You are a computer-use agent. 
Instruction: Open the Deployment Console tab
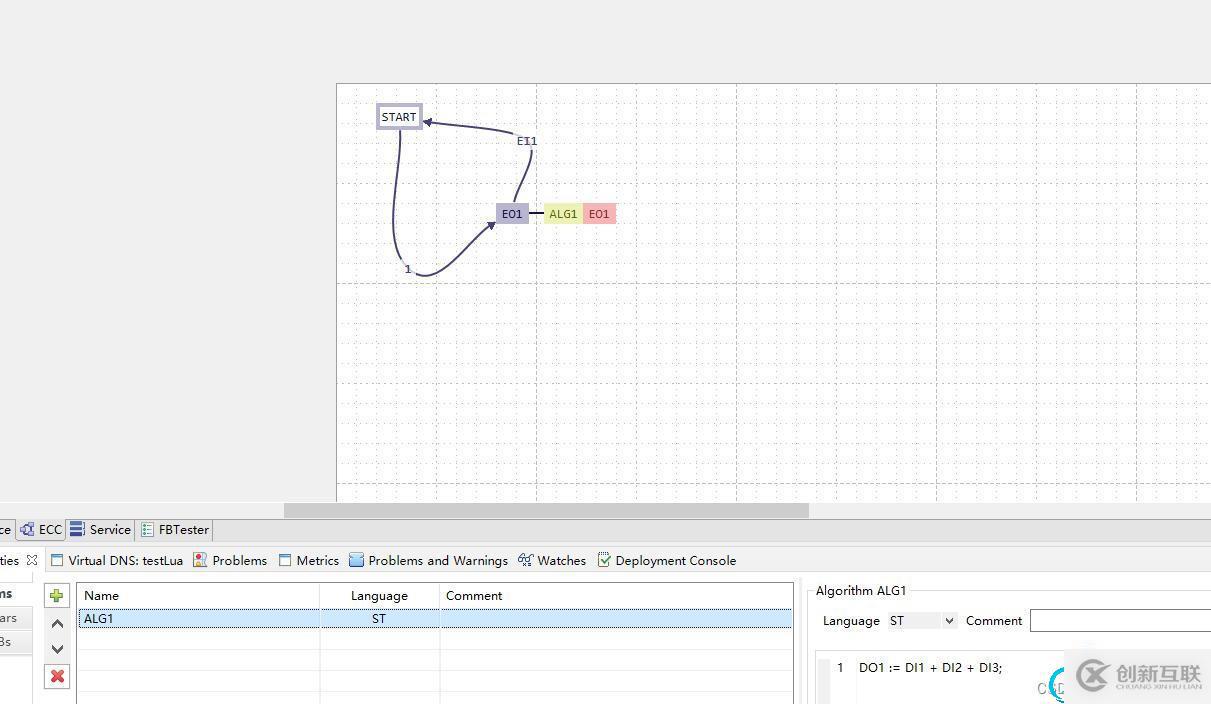(666, 561)
